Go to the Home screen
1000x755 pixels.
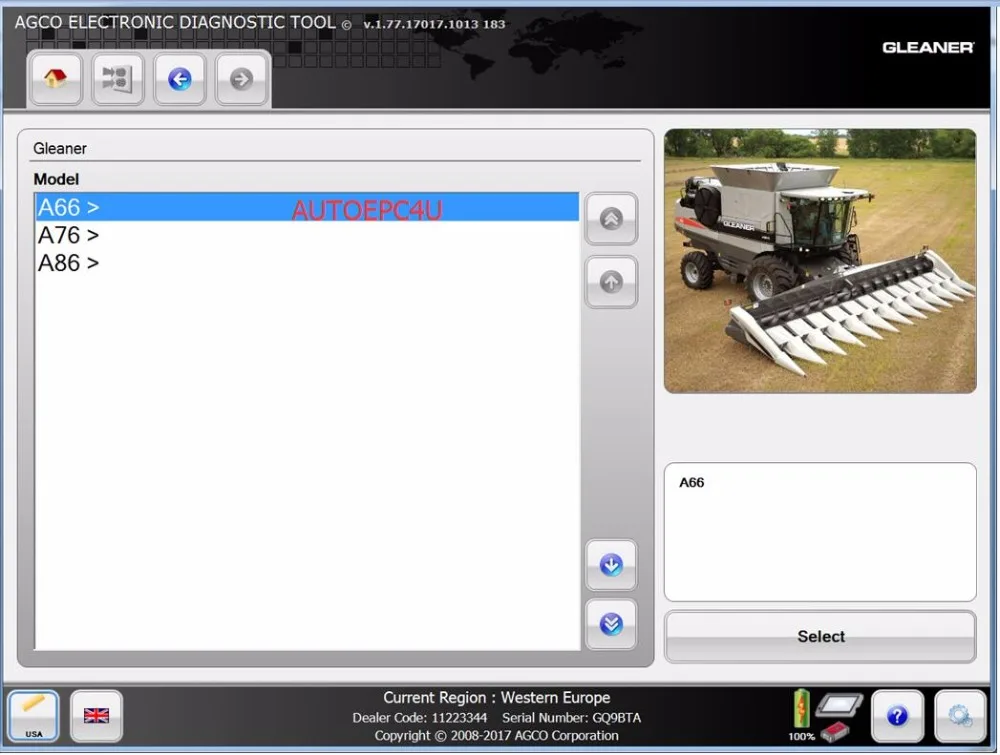coord(55,79)
